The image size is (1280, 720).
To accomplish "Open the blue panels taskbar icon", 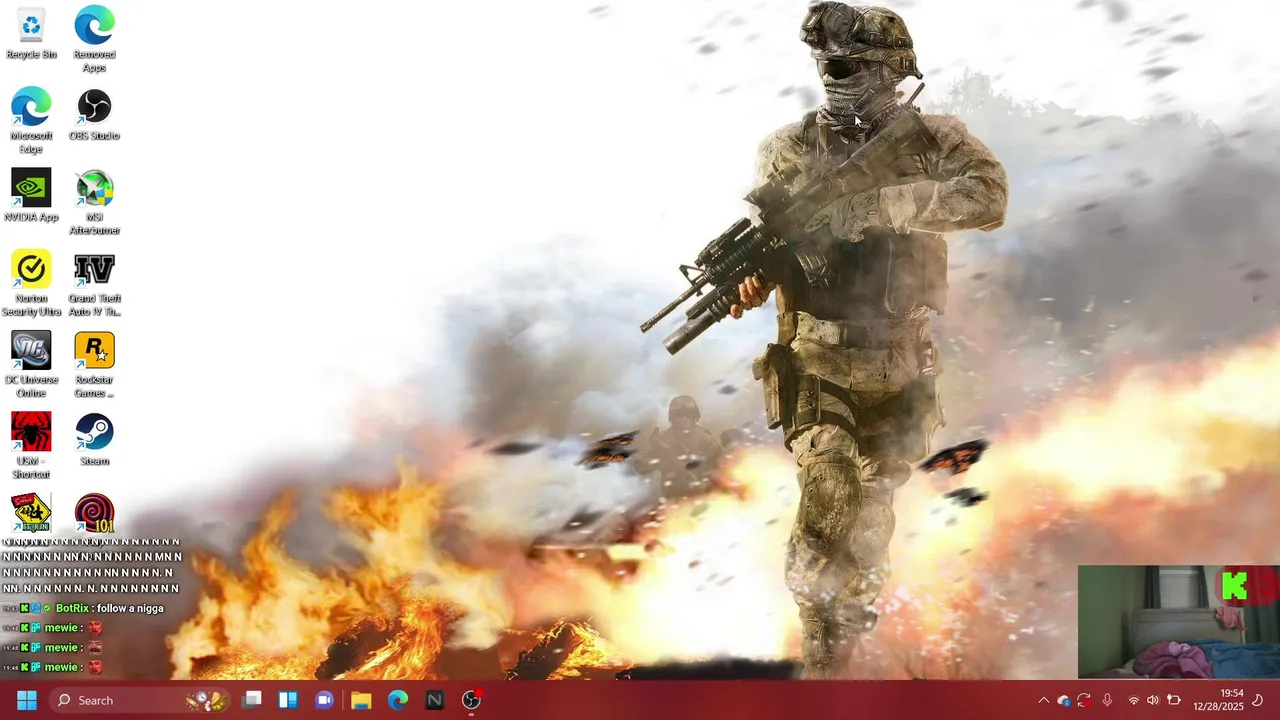I will pos(288,700).
